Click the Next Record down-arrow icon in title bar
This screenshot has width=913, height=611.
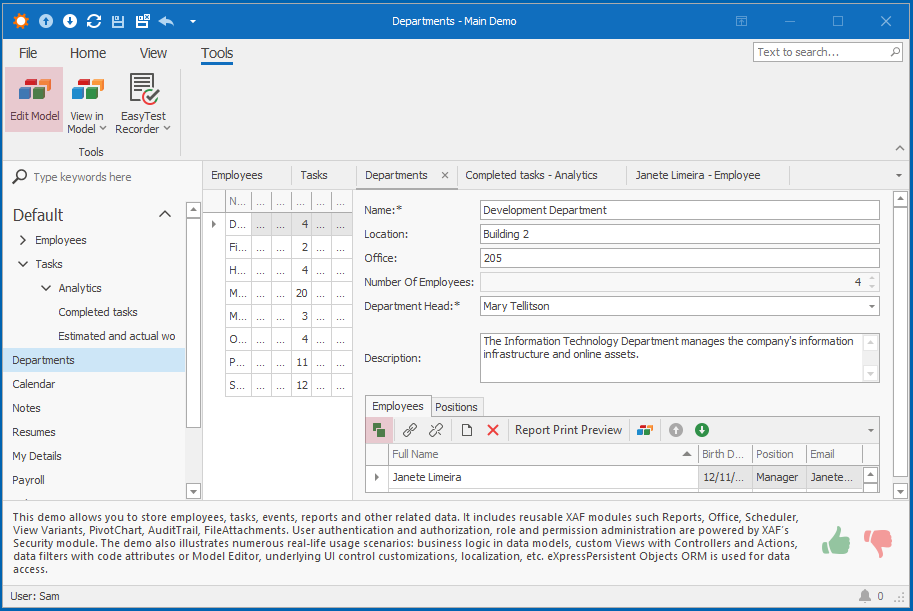click(x=70, y=22)
